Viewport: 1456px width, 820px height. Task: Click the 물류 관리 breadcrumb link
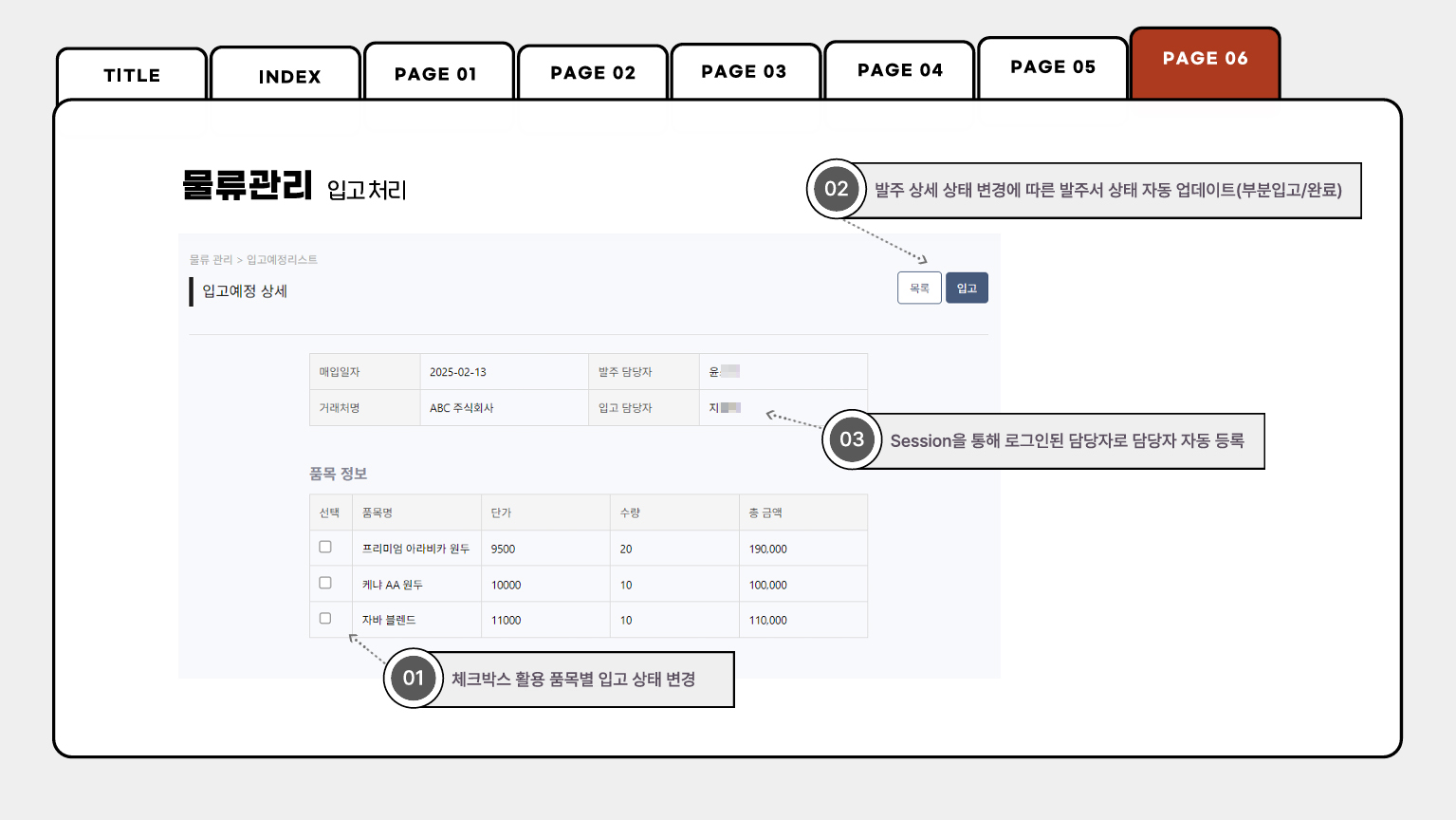point(211,260)
